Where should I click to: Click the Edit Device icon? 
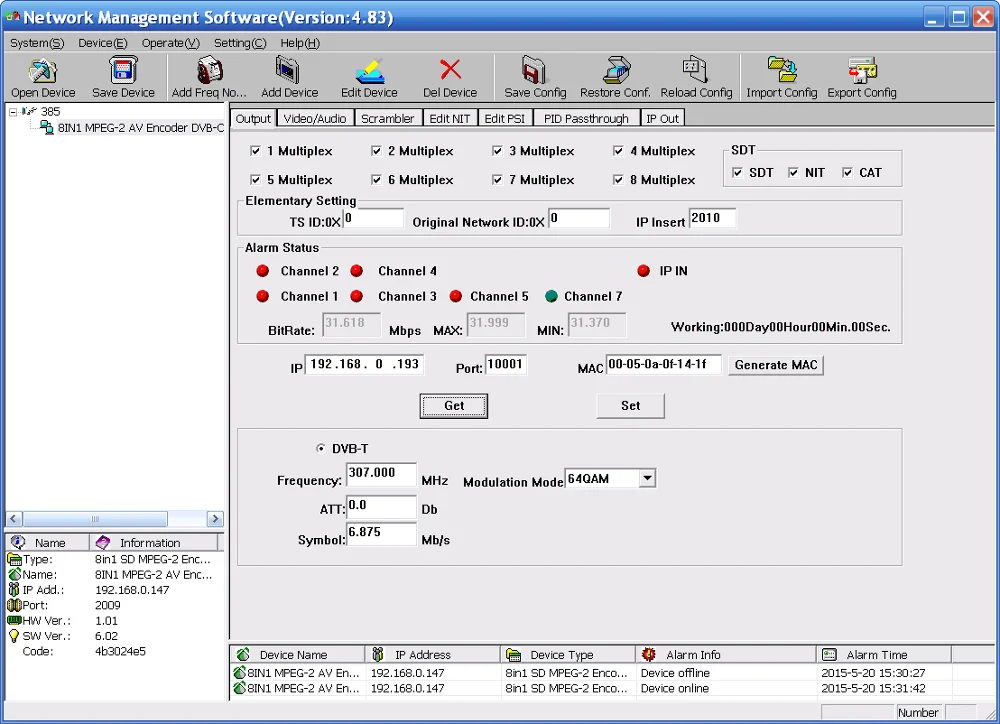369,71
